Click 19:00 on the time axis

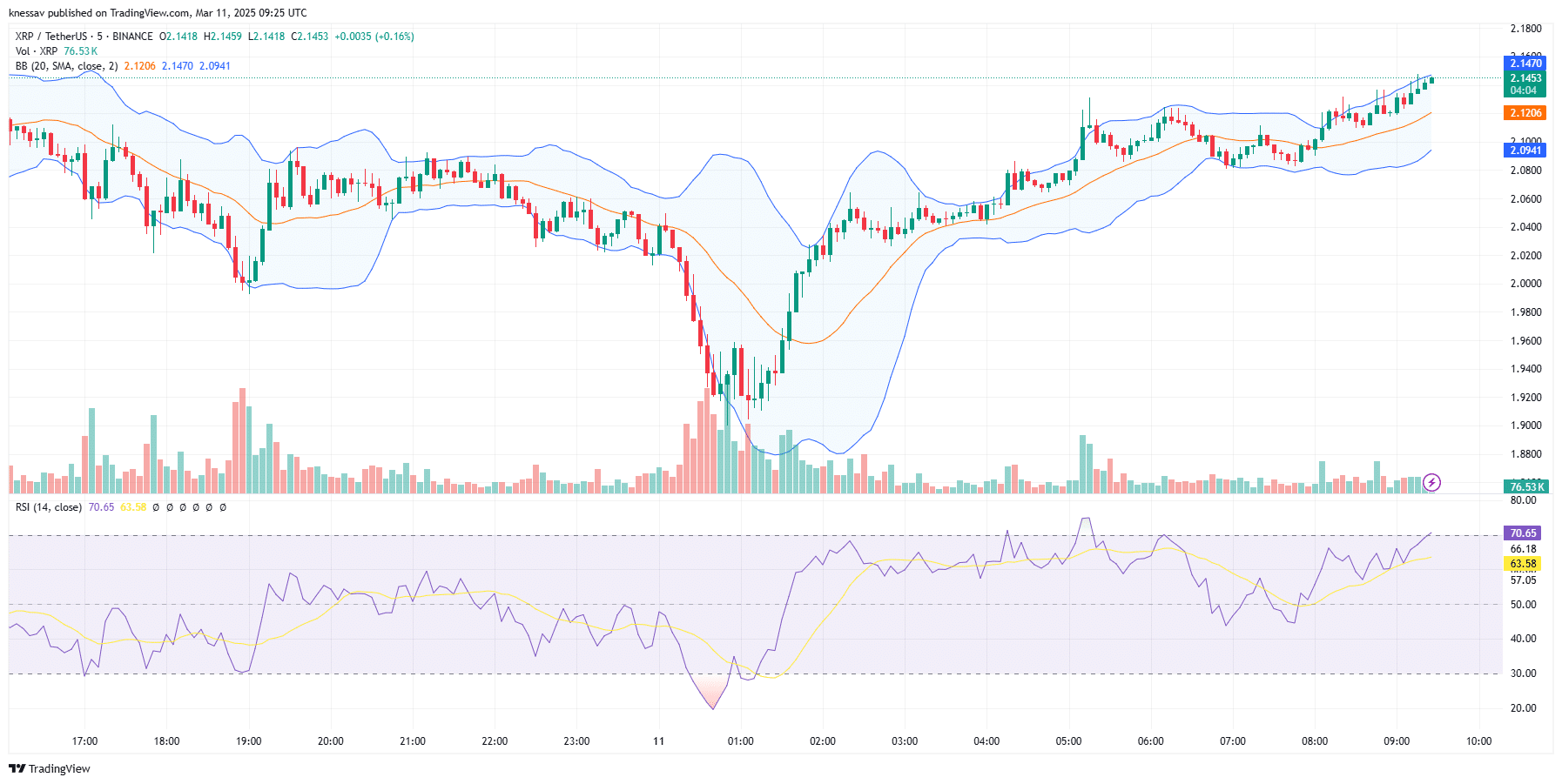coord(248,741)
